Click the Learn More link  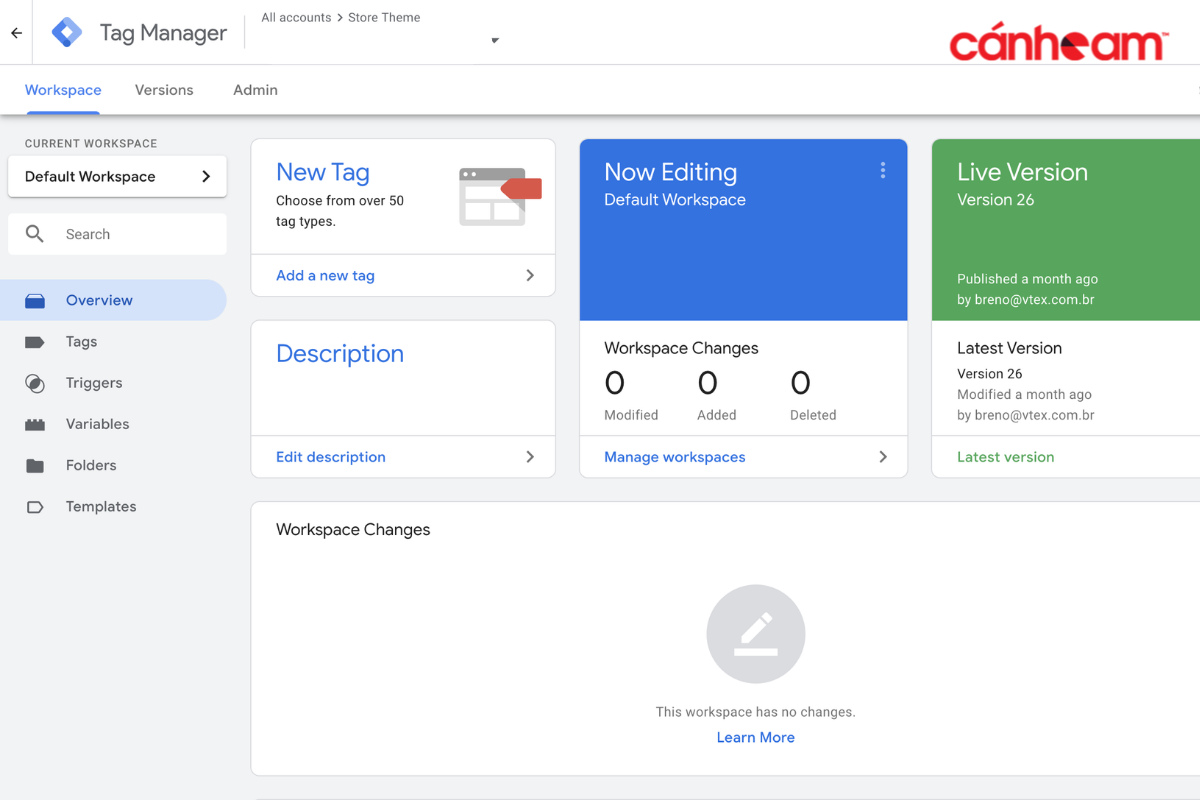[x=756, y=737]
